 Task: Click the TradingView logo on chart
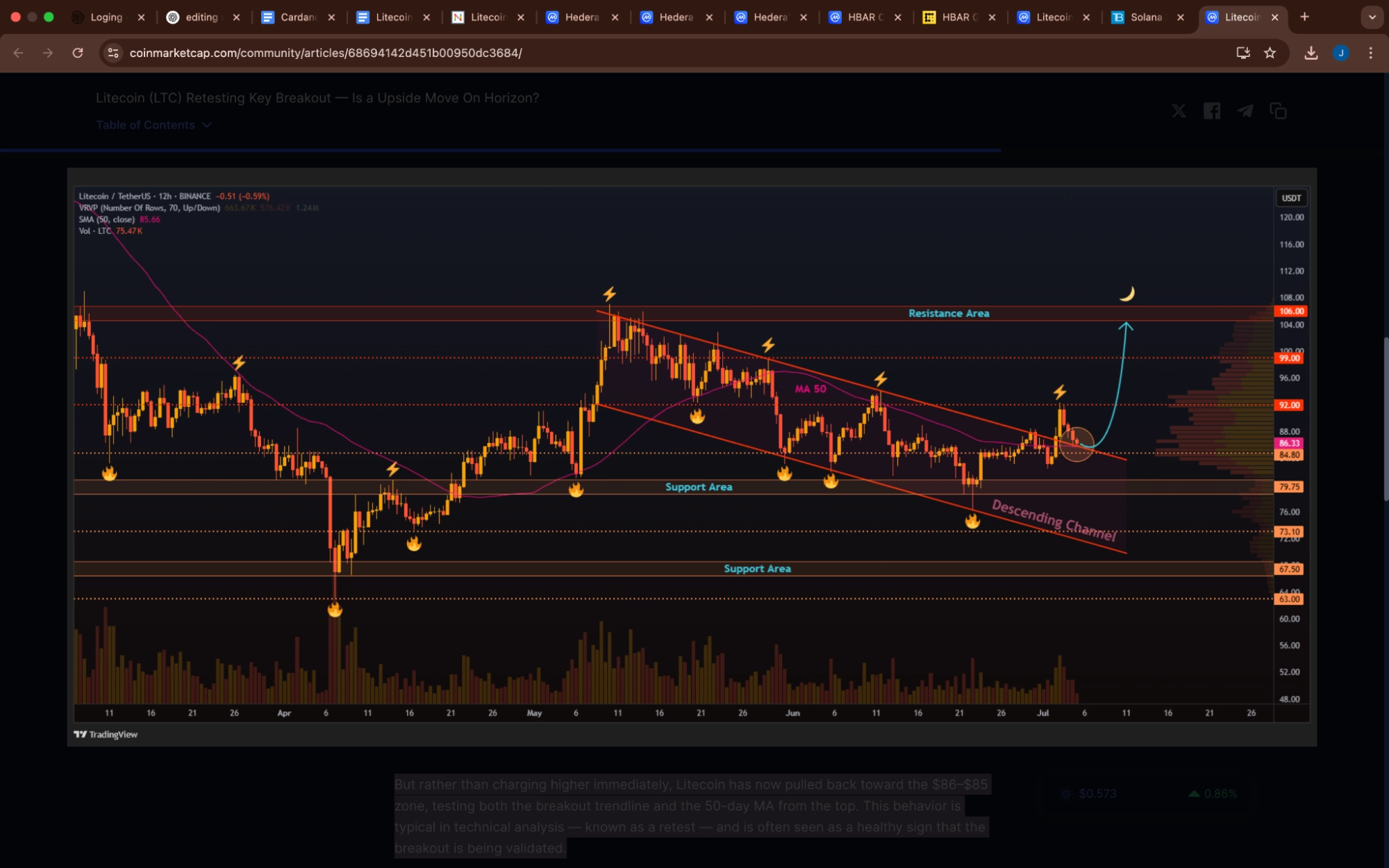106,734
